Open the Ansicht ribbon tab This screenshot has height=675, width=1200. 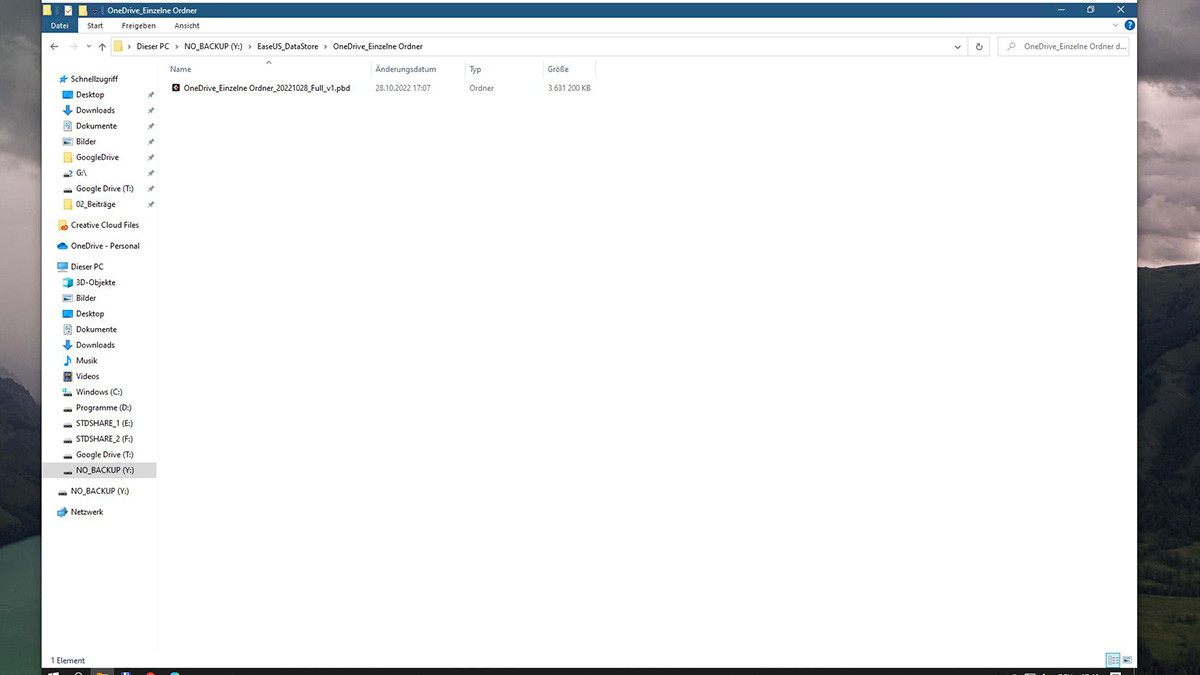(x=187, y=25)
